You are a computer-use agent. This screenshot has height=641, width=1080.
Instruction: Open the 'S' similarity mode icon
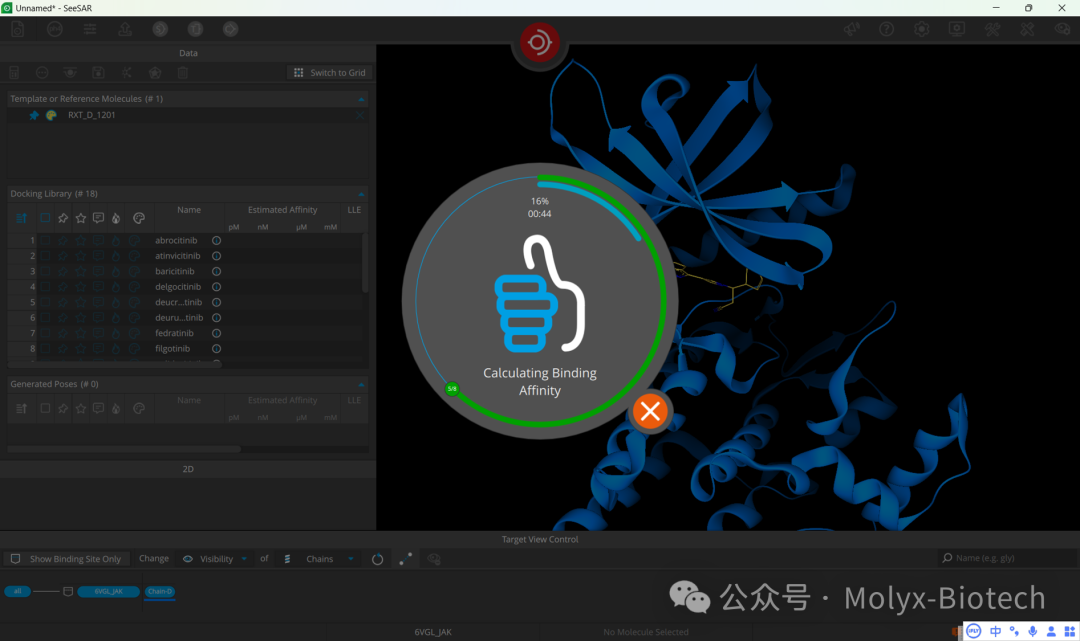coord(160,29)
